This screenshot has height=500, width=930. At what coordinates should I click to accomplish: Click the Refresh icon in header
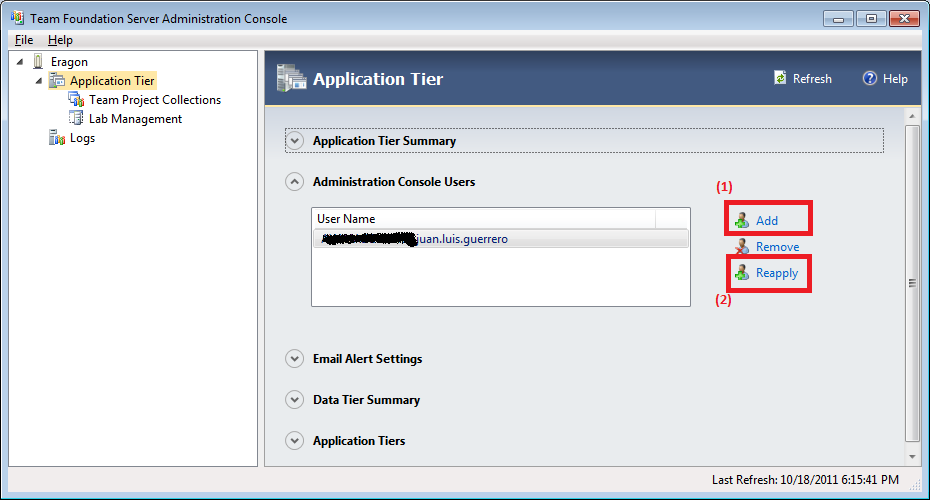pos(780,78)
